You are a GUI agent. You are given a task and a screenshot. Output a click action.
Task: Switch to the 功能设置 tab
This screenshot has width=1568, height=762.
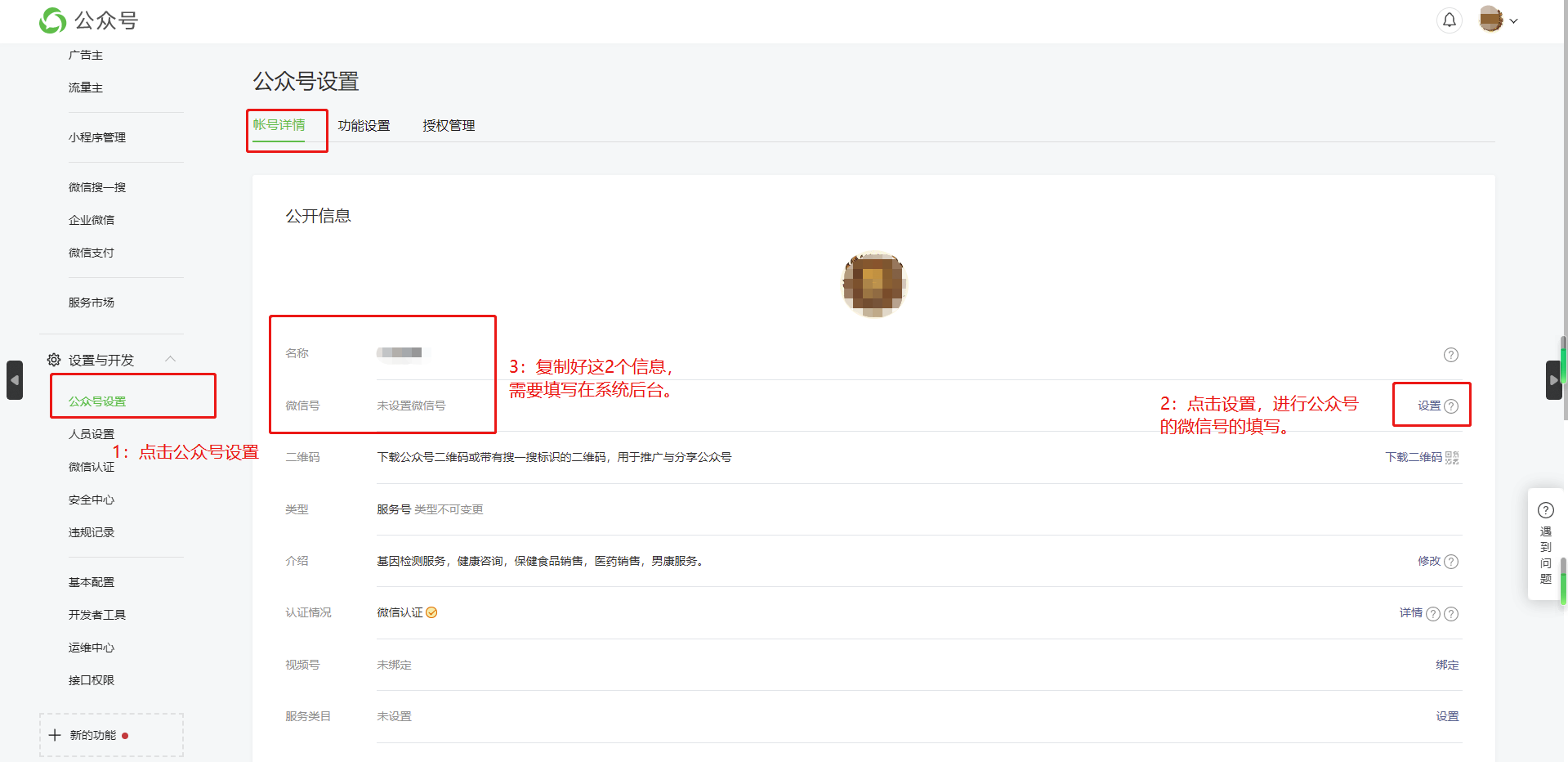[x=364, y=126]
